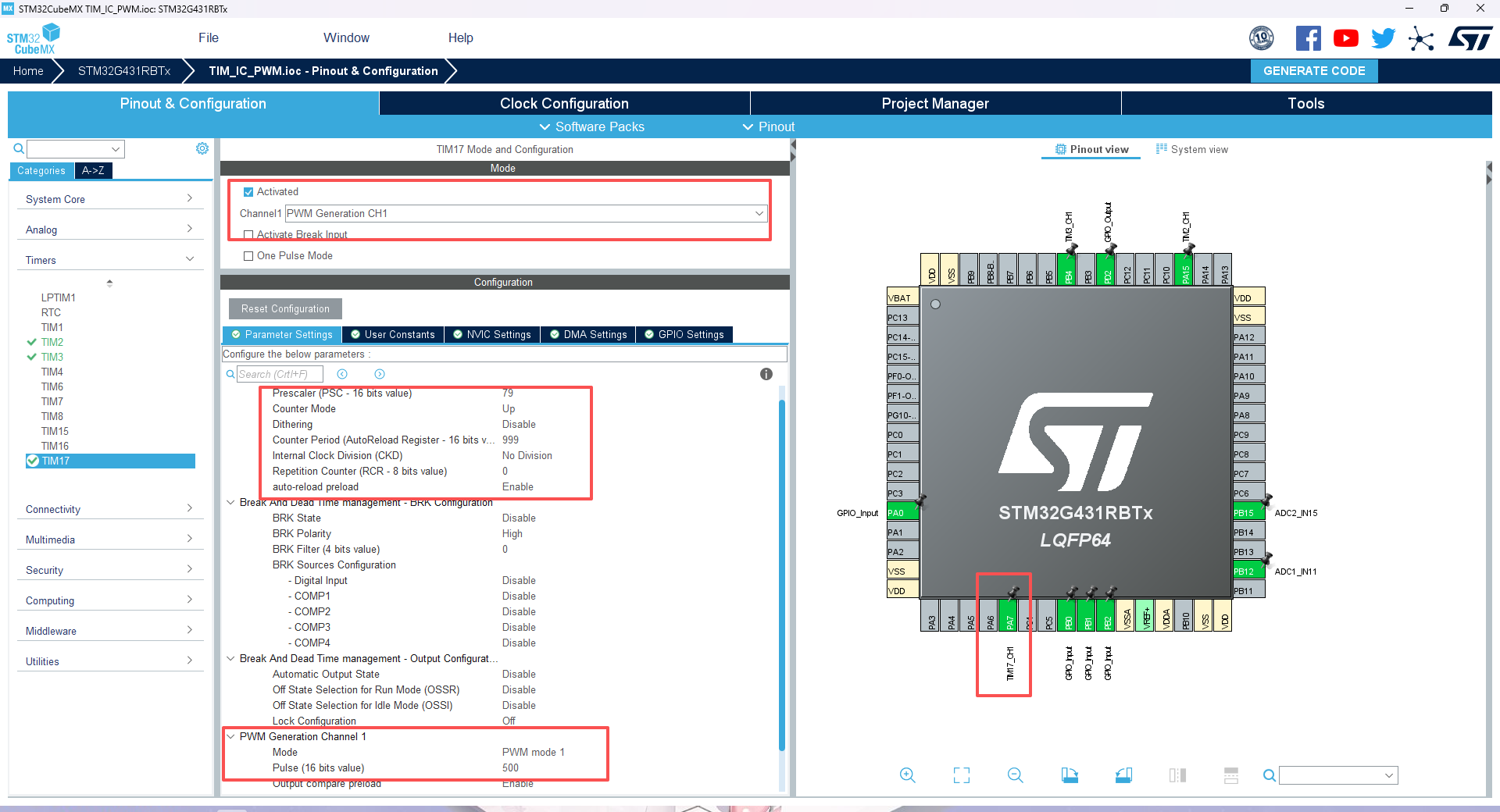The height and width of the screenshot is (812, 1500).
Task: Click the pin list layout icon
Action: click(1231, 775)
